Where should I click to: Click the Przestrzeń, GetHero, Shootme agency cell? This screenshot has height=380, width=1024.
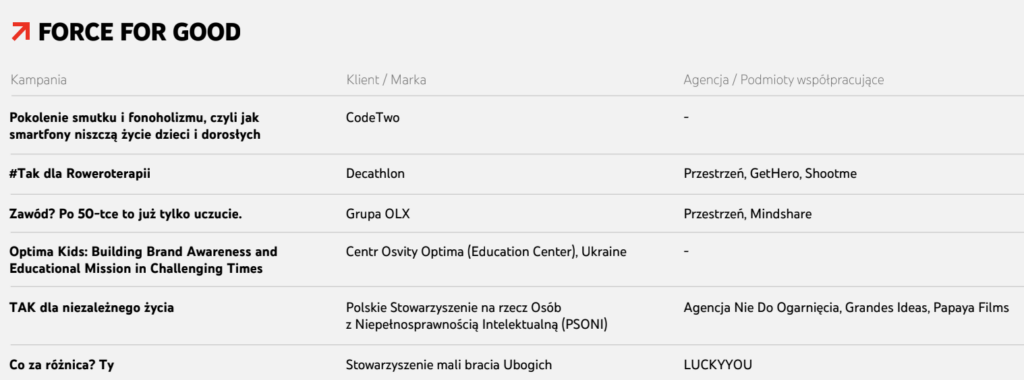770,174
